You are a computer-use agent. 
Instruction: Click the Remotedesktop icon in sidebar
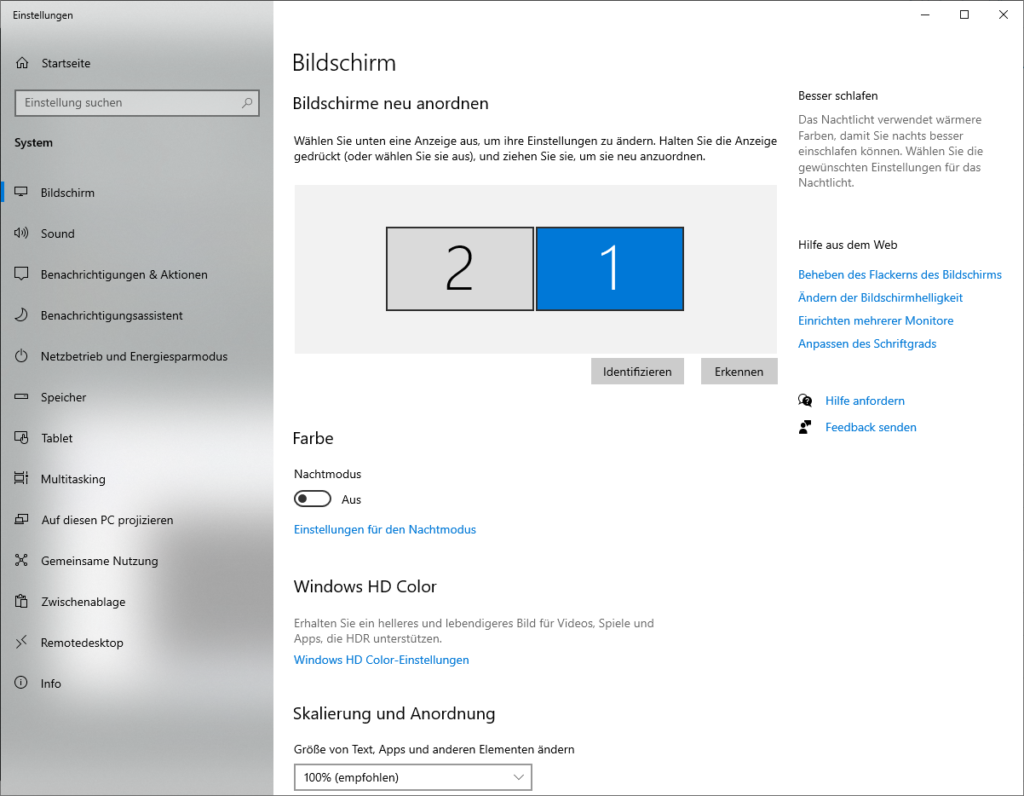[22, 642]
